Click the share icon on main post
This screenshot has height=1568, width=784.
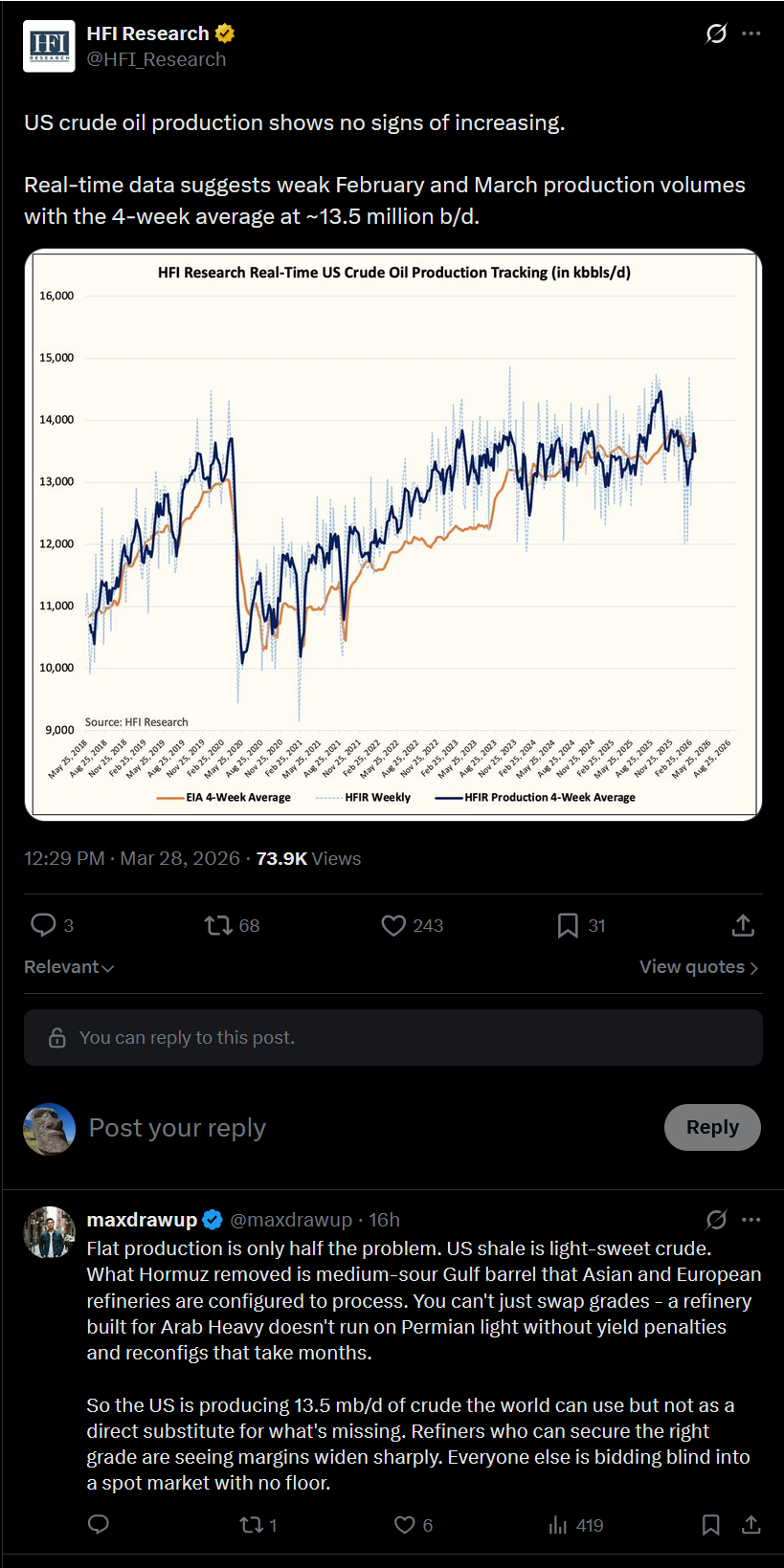(x=743, y=925)
